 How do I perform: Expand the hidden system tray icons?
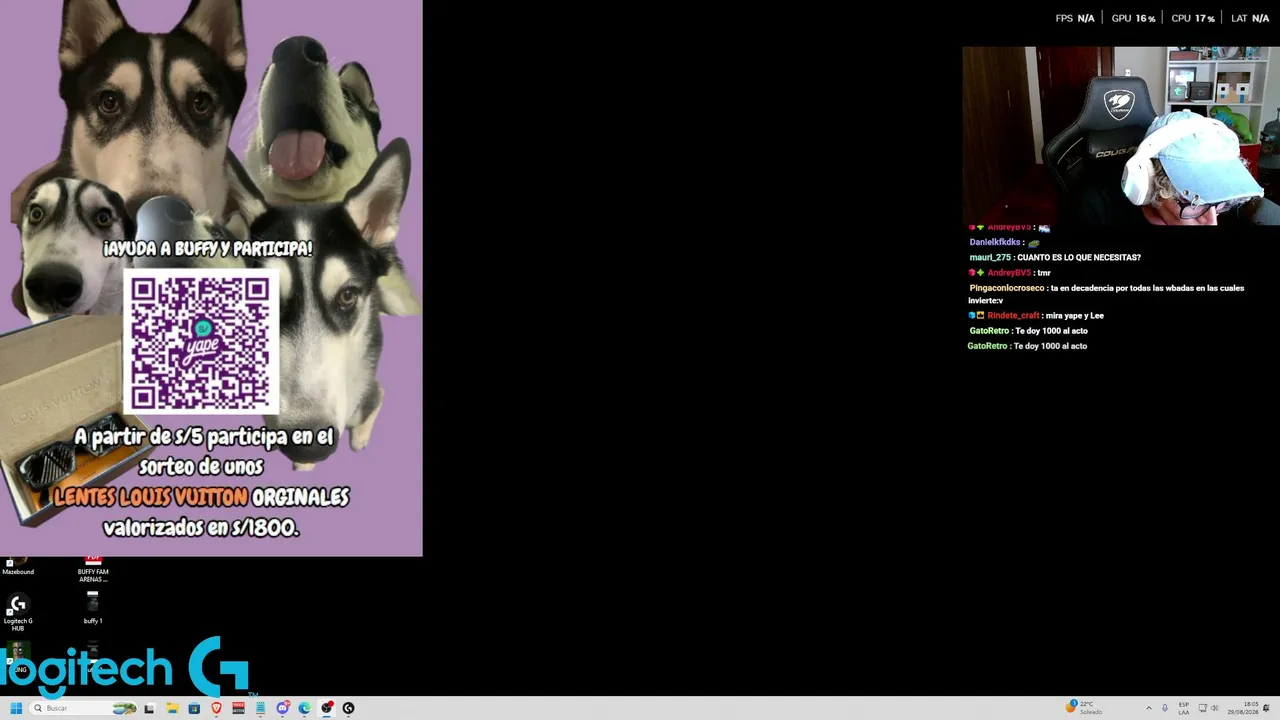click(x=1148, y=708)
